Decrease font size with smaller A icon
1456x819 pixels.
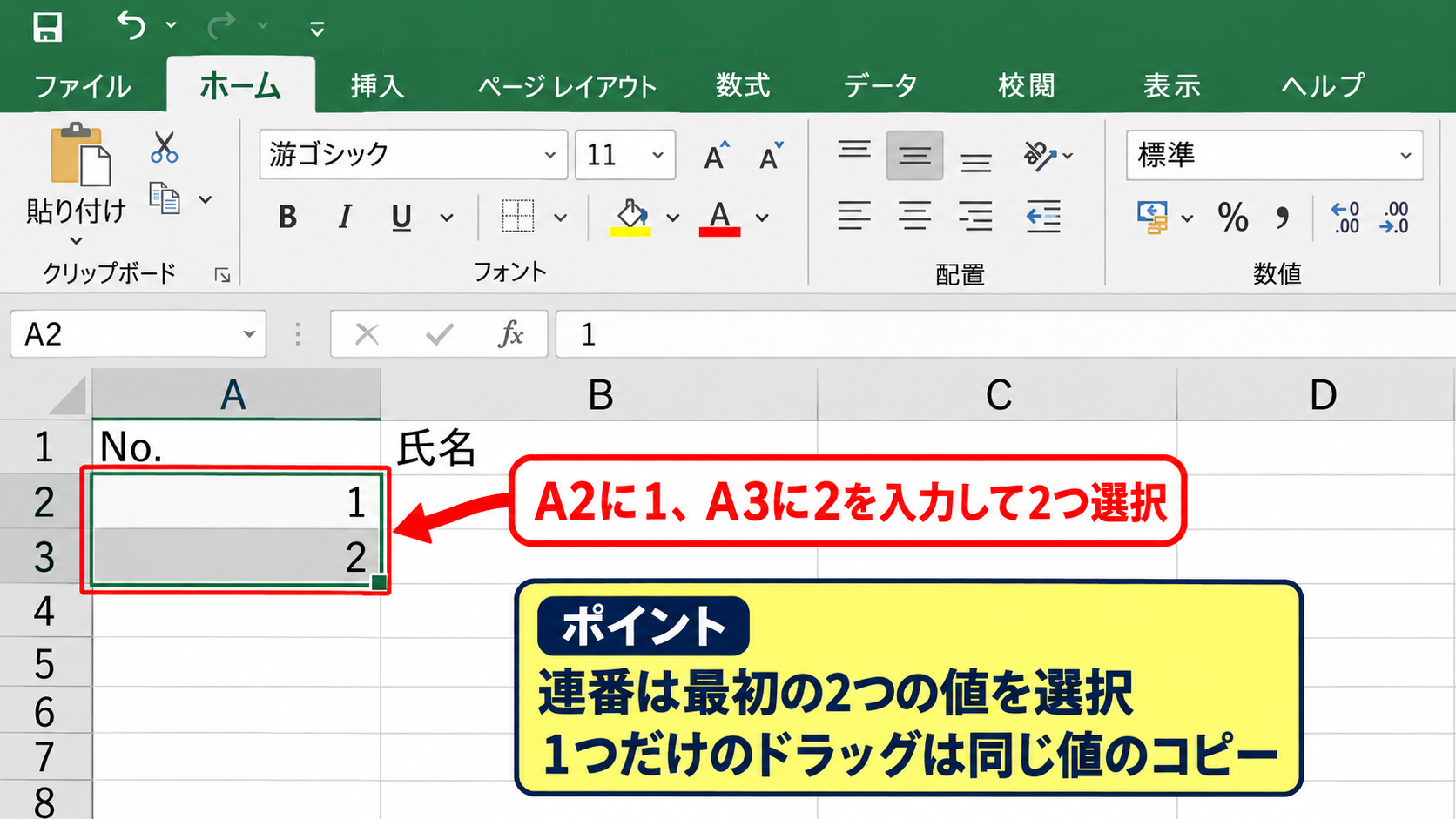(771, 156)
